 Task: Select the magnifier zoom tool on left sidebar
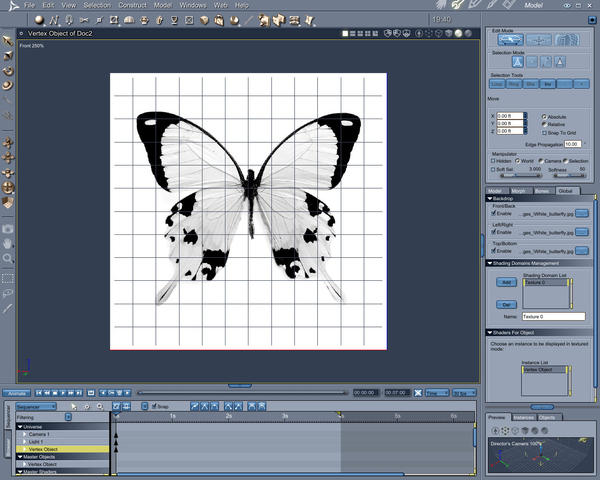click(x=8, y=258)
